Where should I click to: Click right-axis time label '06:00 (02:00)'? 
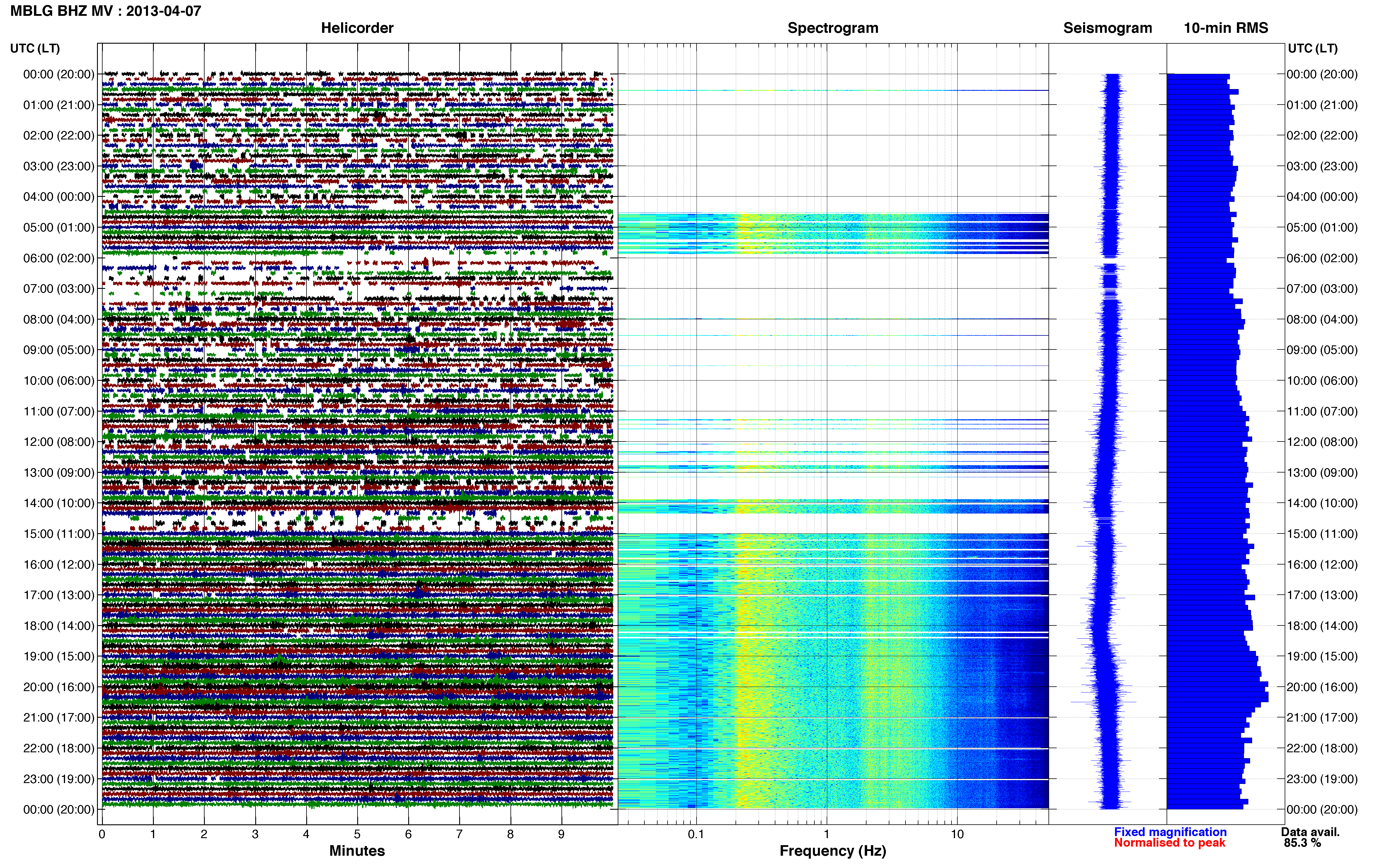coord(1322,258)
